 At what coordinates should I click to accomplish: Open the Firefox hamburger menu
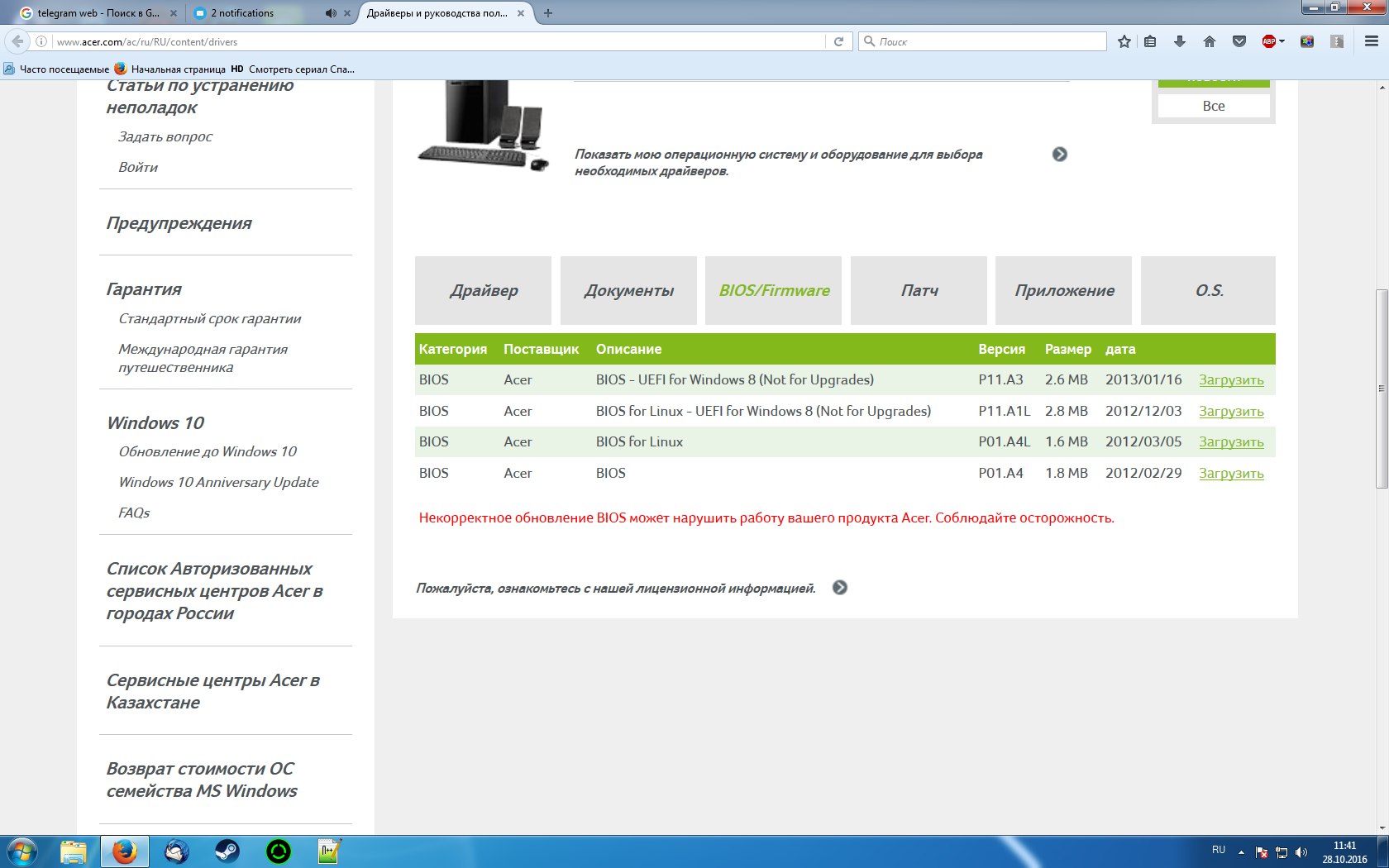[1371, 41]
